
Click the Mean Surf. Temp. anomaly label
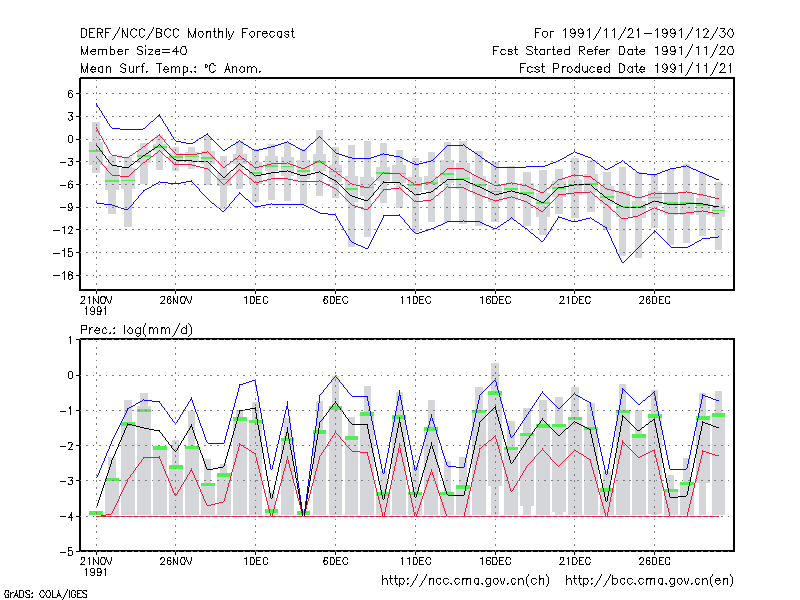pyautogui.click(x=171, y=69)
